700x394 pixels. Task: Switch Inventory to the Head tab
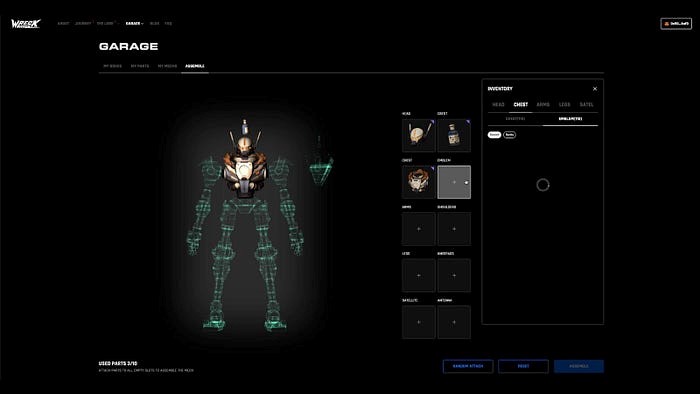pos(498,104)
